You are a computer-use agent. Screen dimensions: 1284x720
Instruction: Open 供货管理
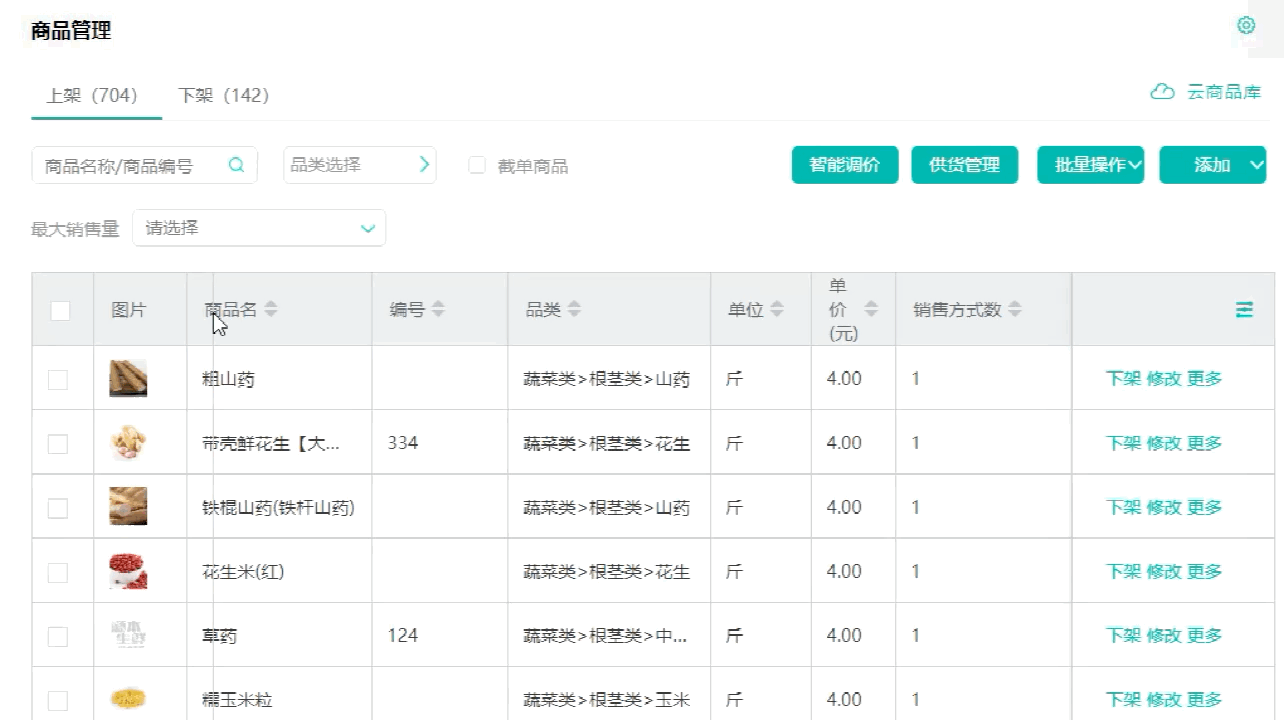(964, 164)
